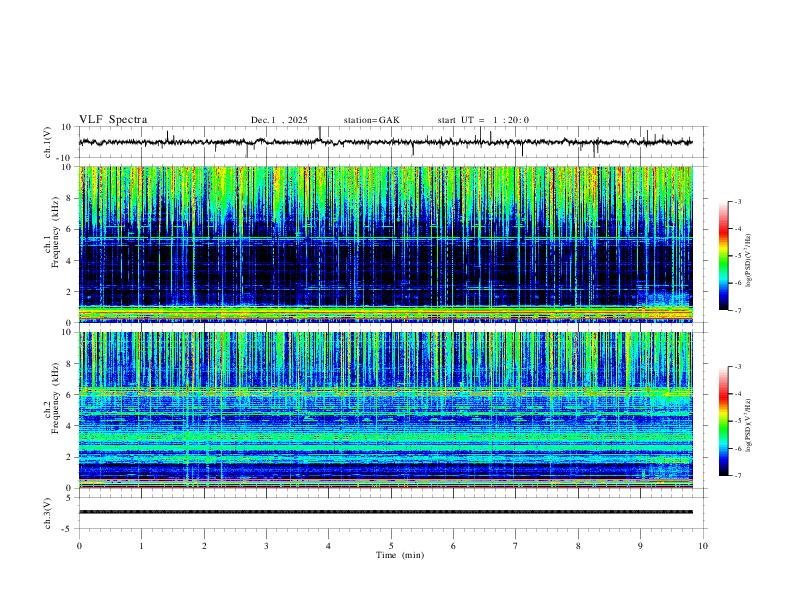This screenshot has width=792, height=612.
Task: Click the ch.1 color bar "log(PSD)" label
Action: point(748,261)
